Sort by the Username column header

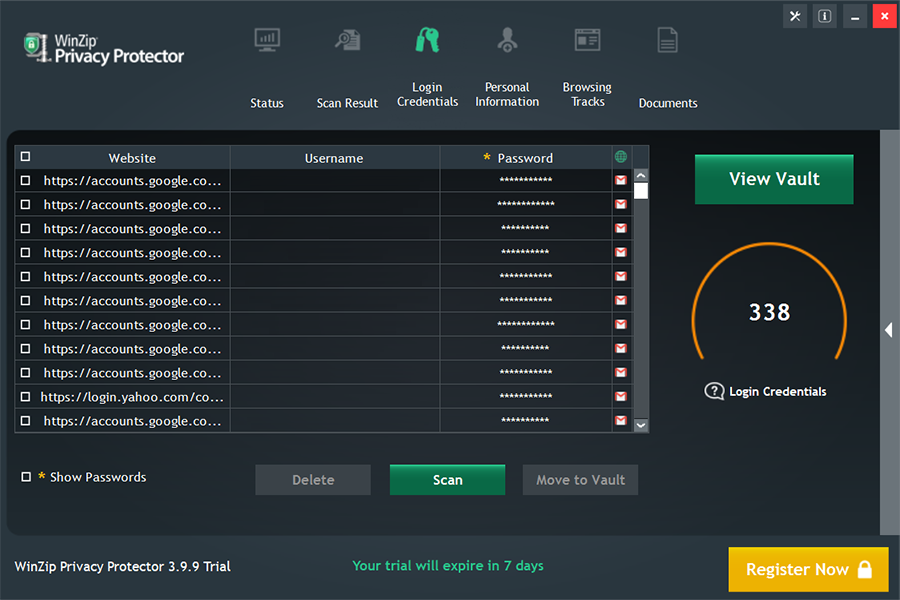point(334,158)
